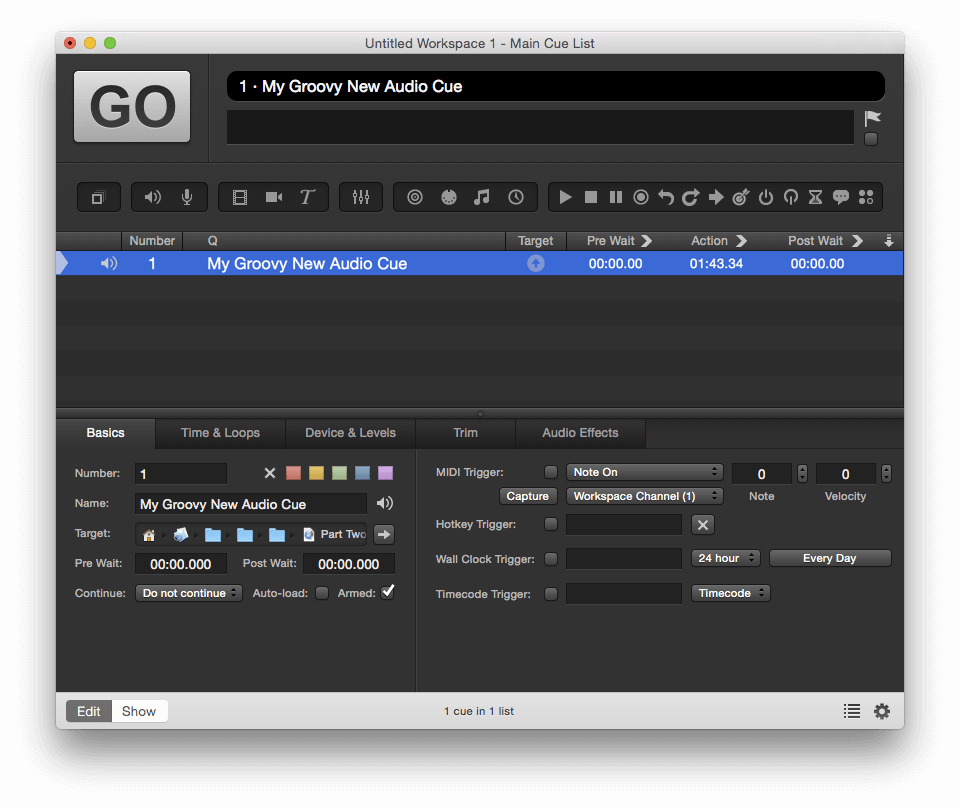Open the Continue mode dropdown
This screenshot has width=960, height=809.
(x=189, y=593)
